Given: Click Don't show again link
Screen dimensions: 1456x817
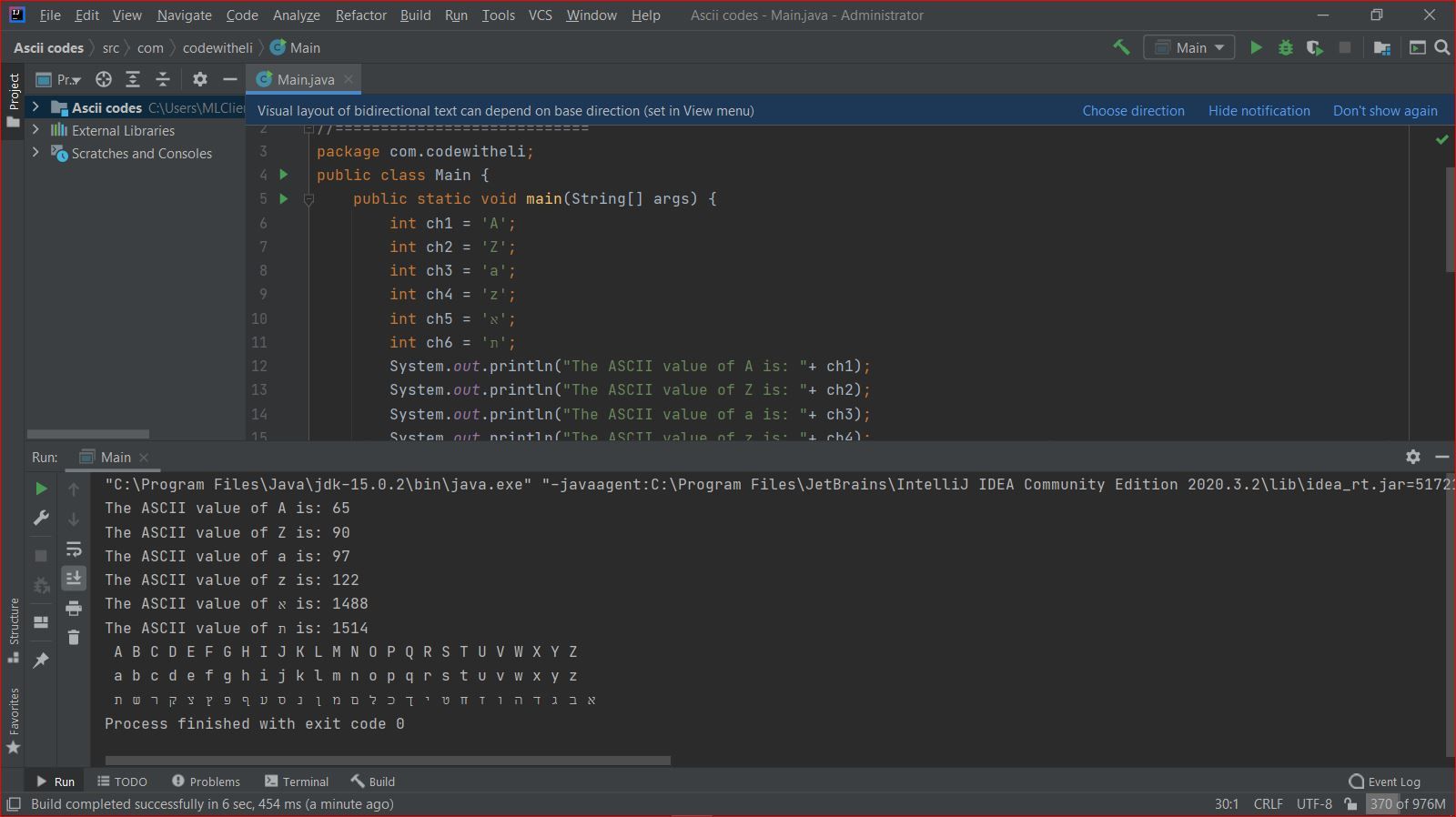Looking at the screenshot, I should (x=1385, y=110).
